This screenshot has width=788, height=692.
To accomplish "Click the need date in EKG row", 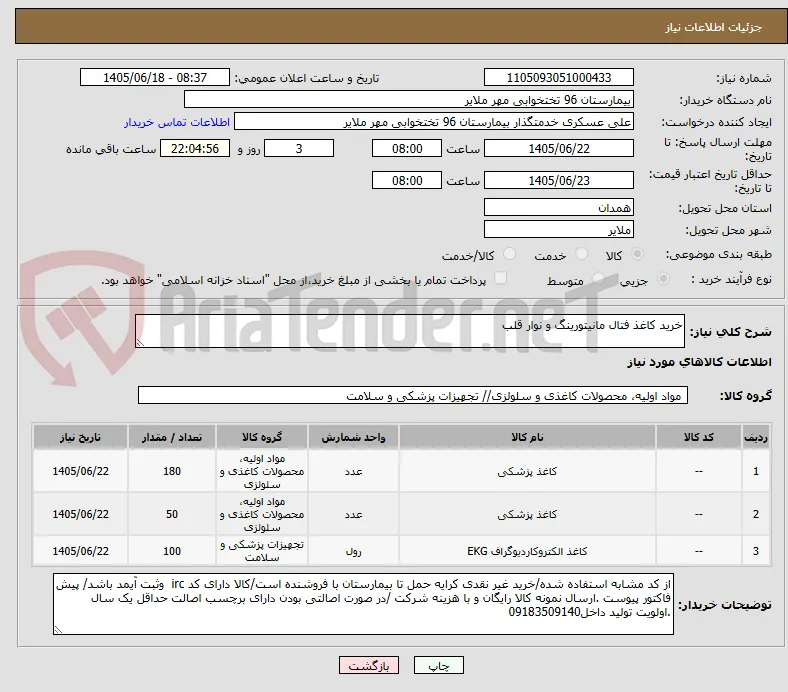I will pyautogui.click(x=80, y=551).
